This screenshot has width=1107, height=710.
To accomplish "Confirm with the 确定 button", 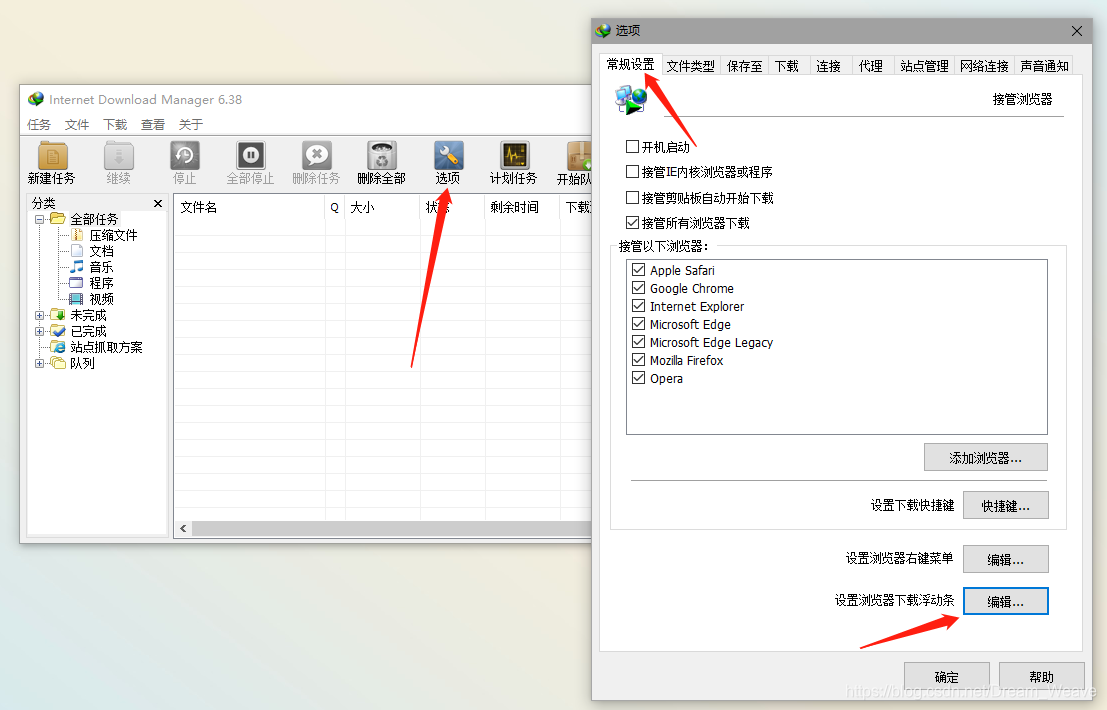I will point(947,676).
